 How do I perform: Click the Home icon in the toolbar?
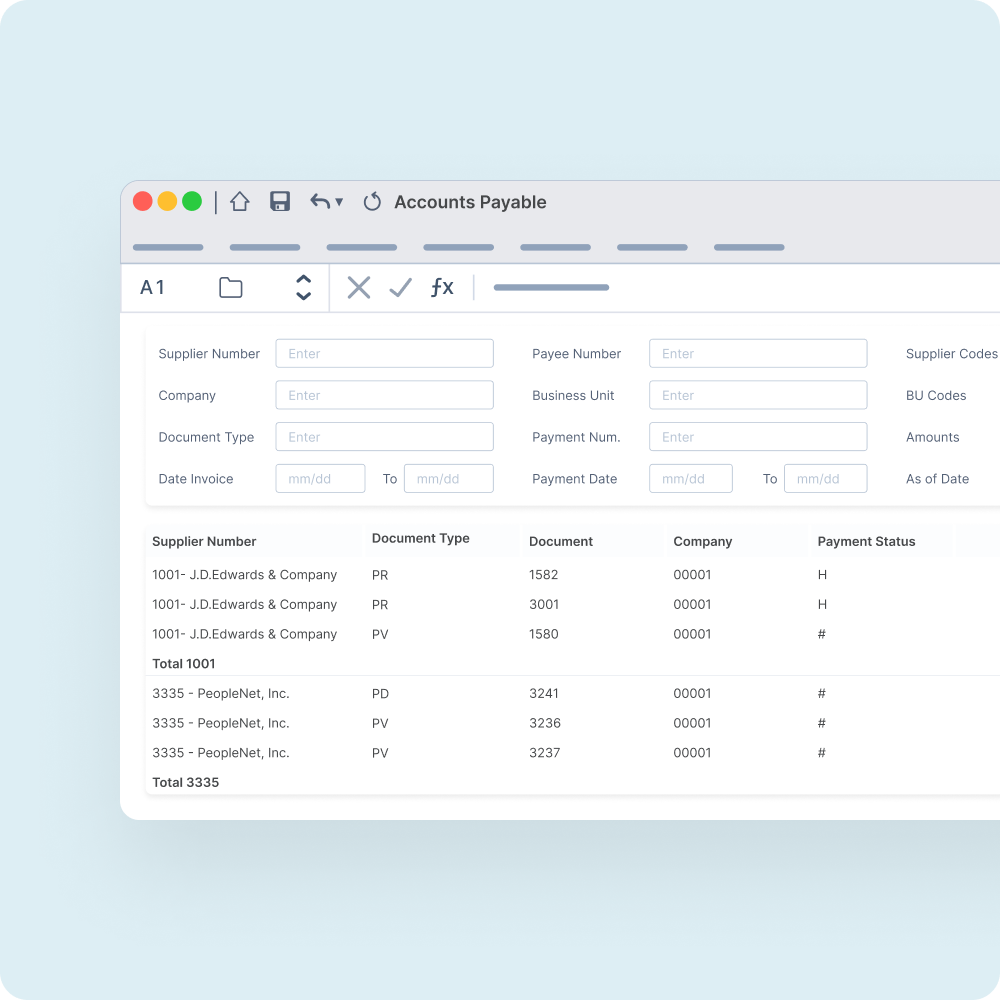pyautogui.click(x=240, y=201)
